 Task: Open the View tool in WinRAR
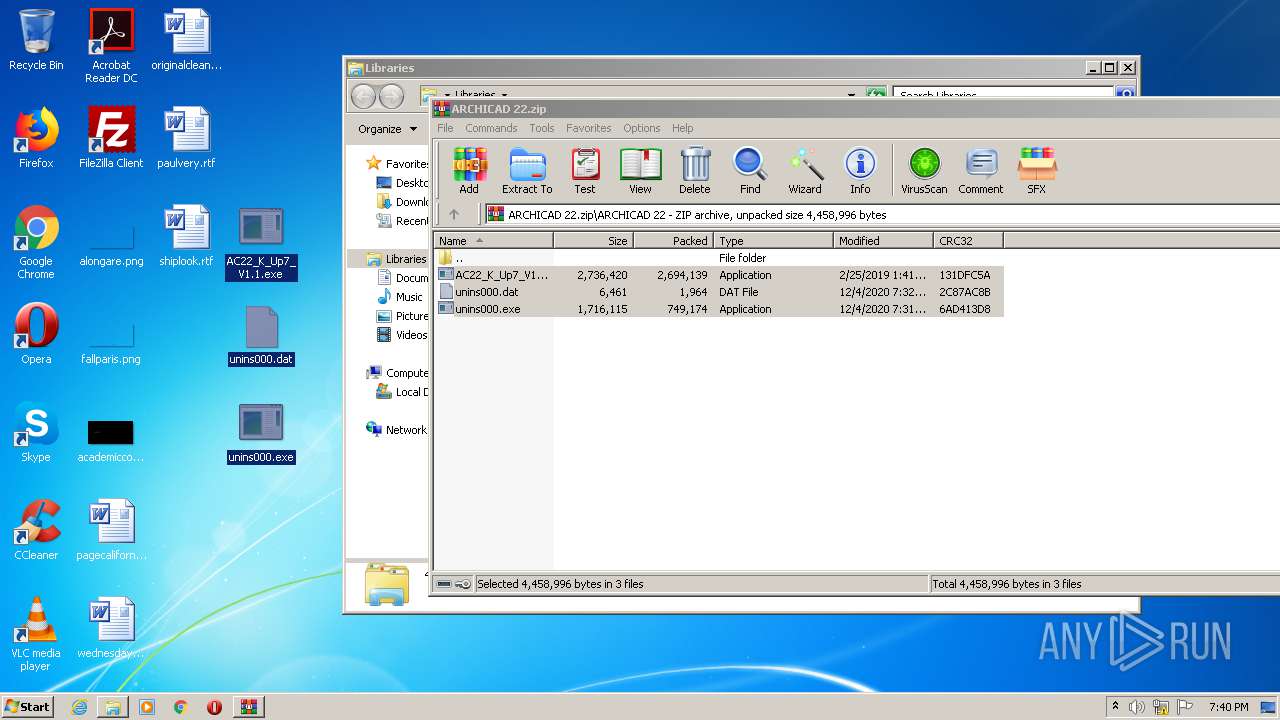coord(640,170)
